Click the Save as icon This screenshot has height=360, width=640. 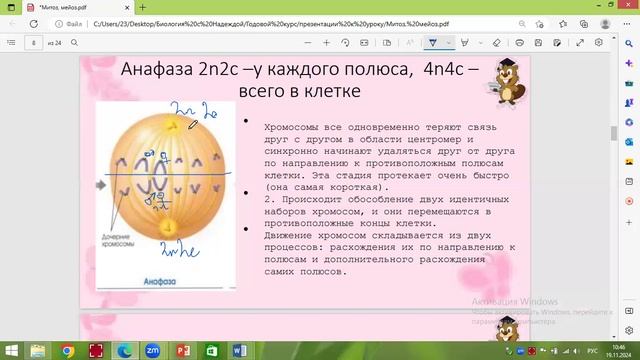[557, 42]
